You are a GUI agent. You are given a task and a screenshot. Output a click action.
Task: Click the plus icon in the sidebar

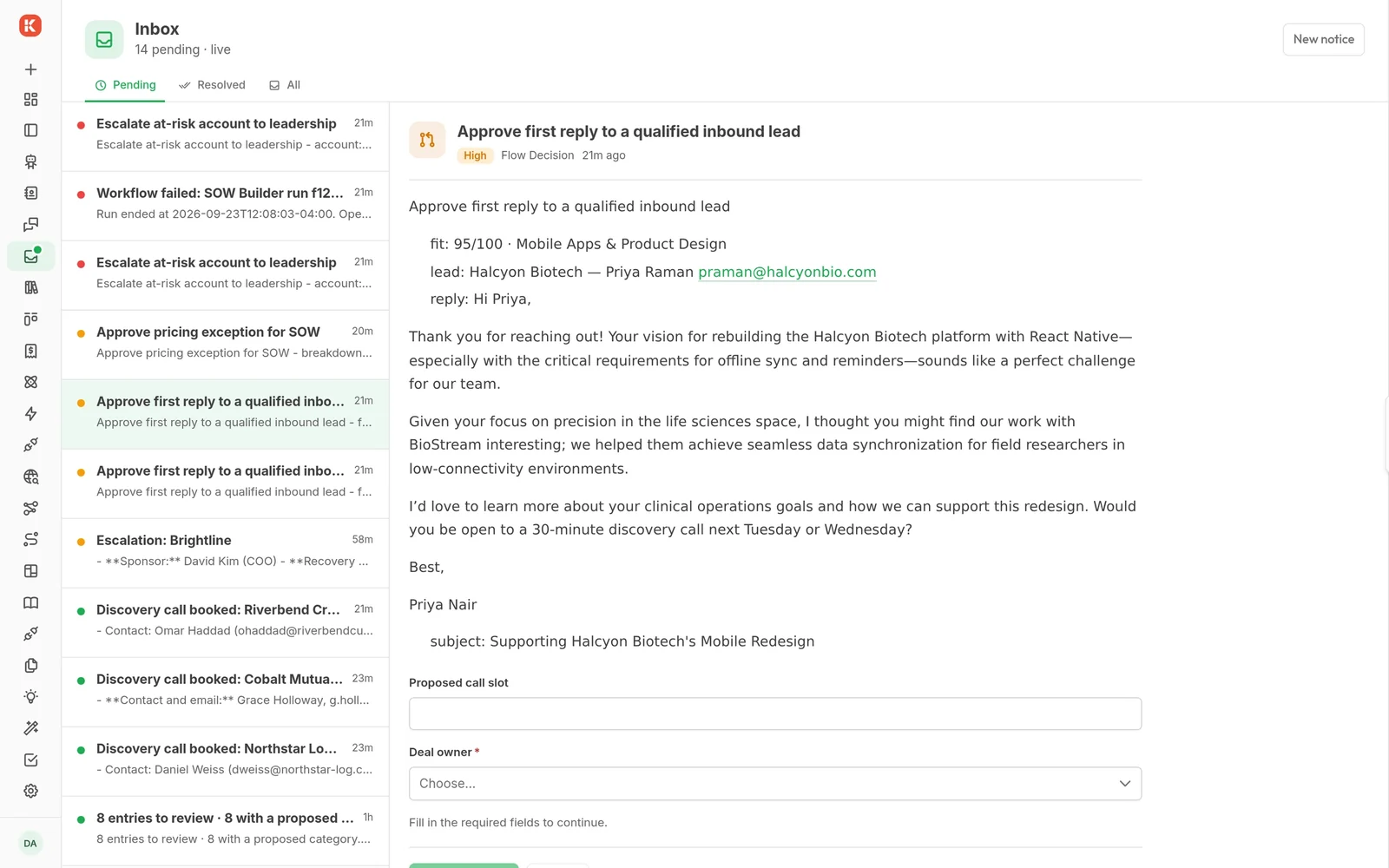[30, 69]
